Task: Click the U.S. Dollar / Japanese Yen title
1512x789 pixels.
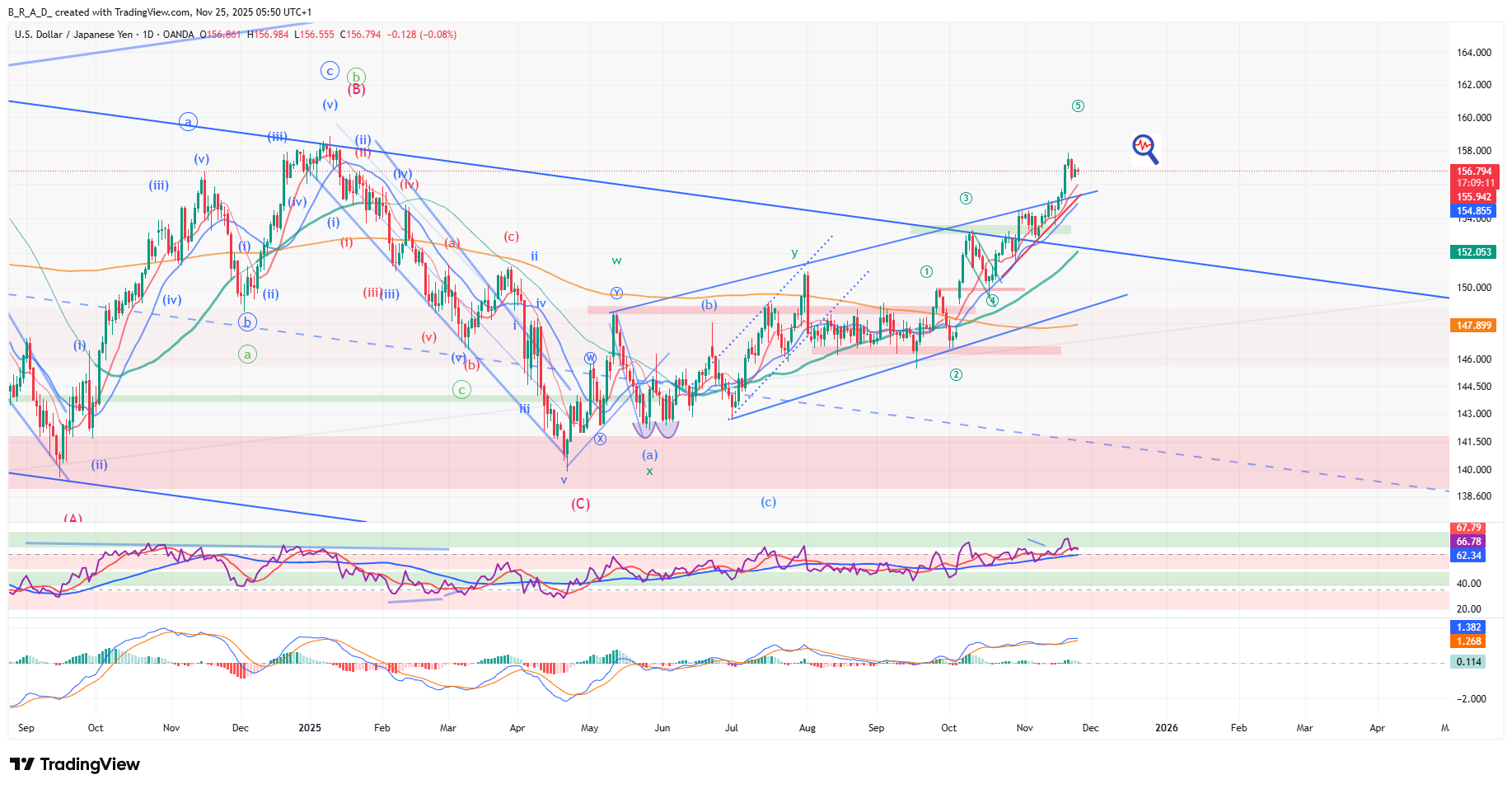Action: [x=73, y=35]
